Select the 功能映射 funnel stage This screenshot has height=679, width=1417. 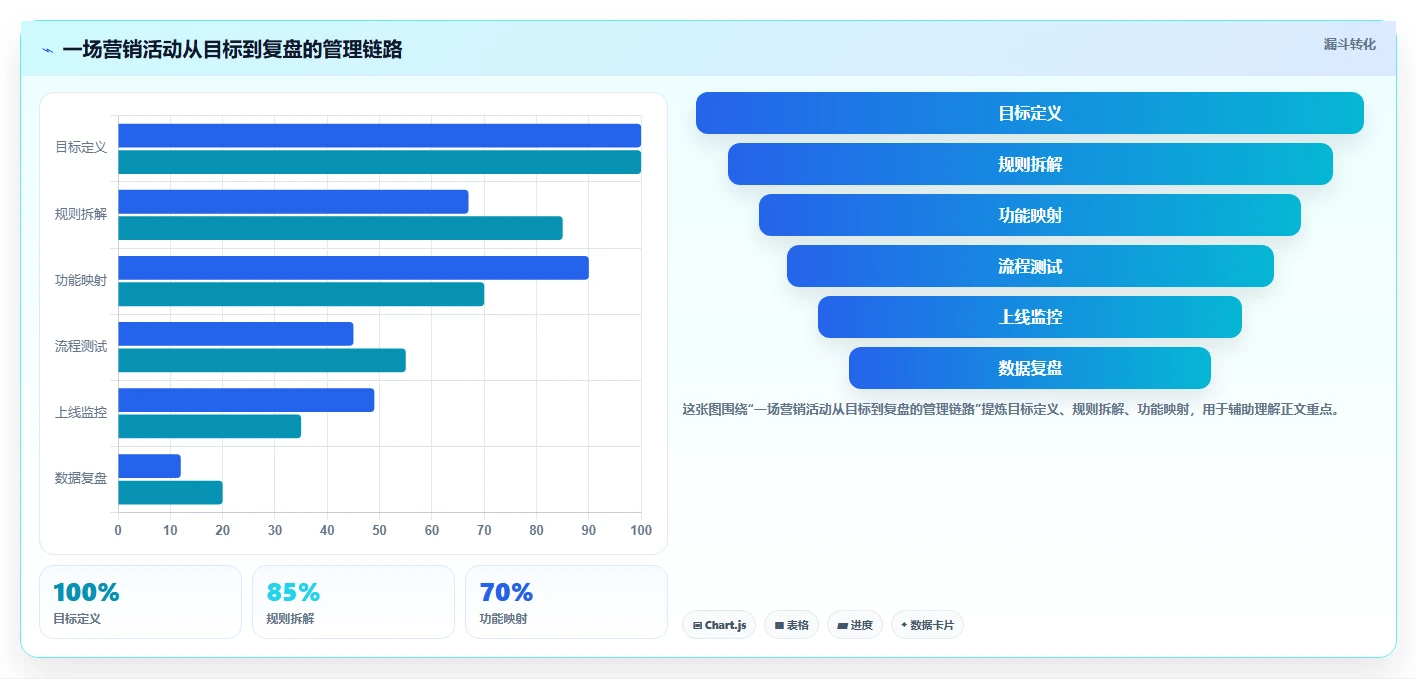pos(1030,215)
